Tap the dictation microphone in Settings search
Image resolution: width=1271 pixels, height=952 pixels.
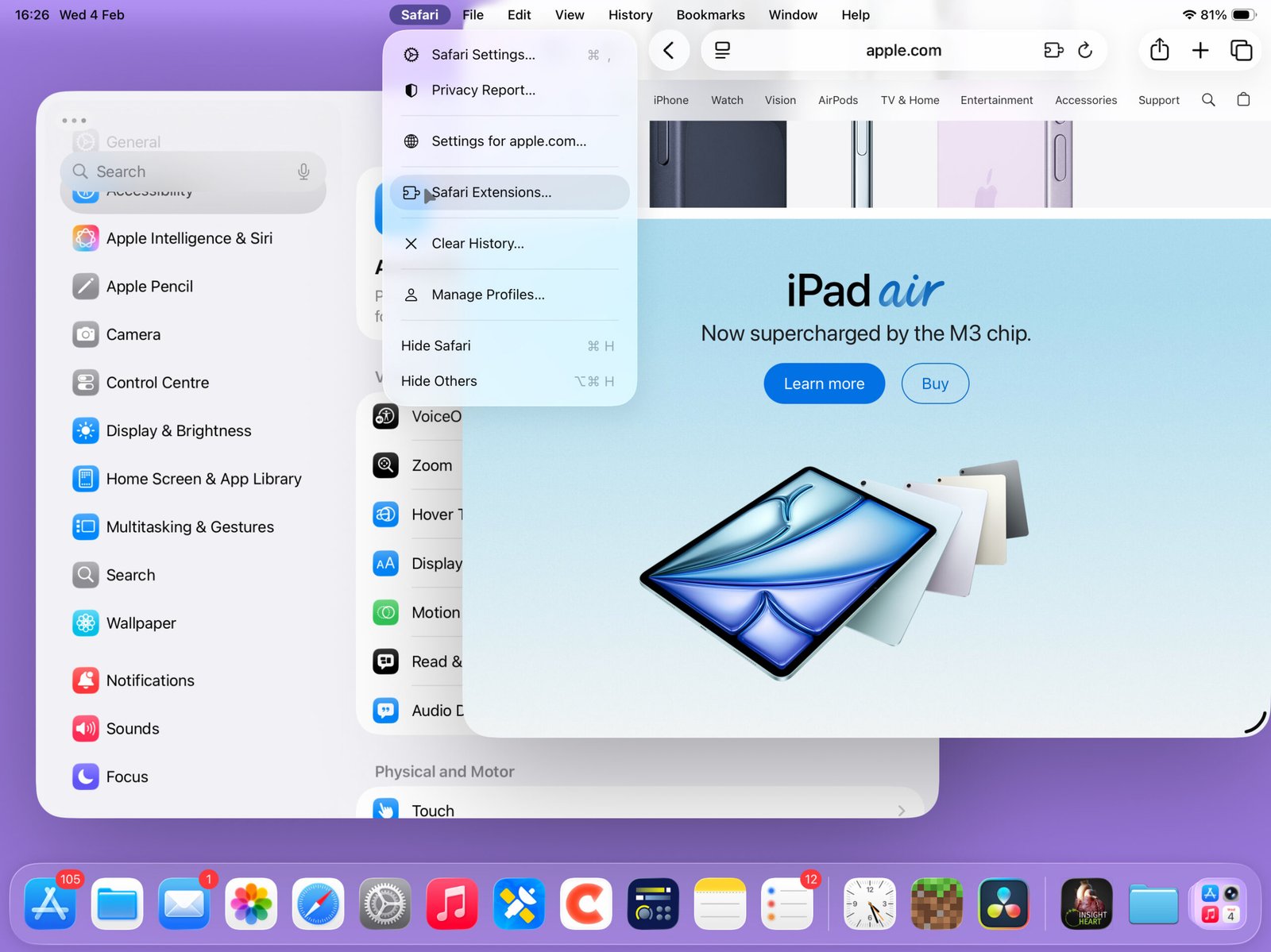click(303, 172)
